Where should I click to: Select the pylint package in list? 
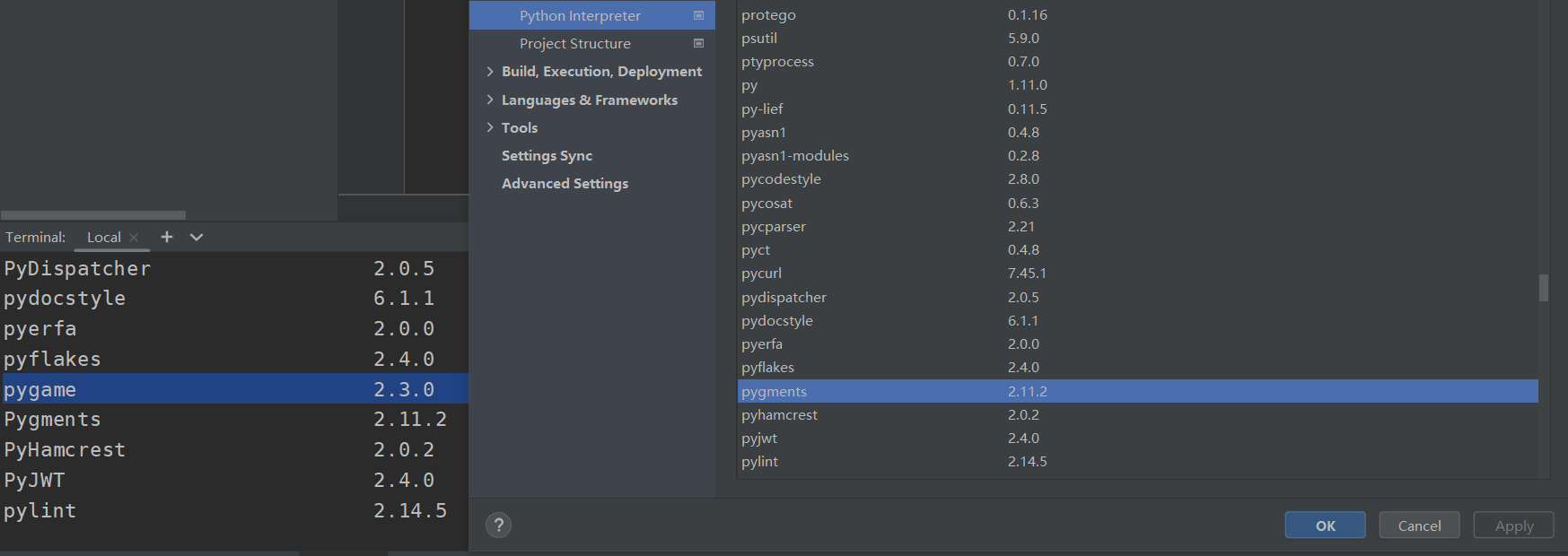(760, 462)
